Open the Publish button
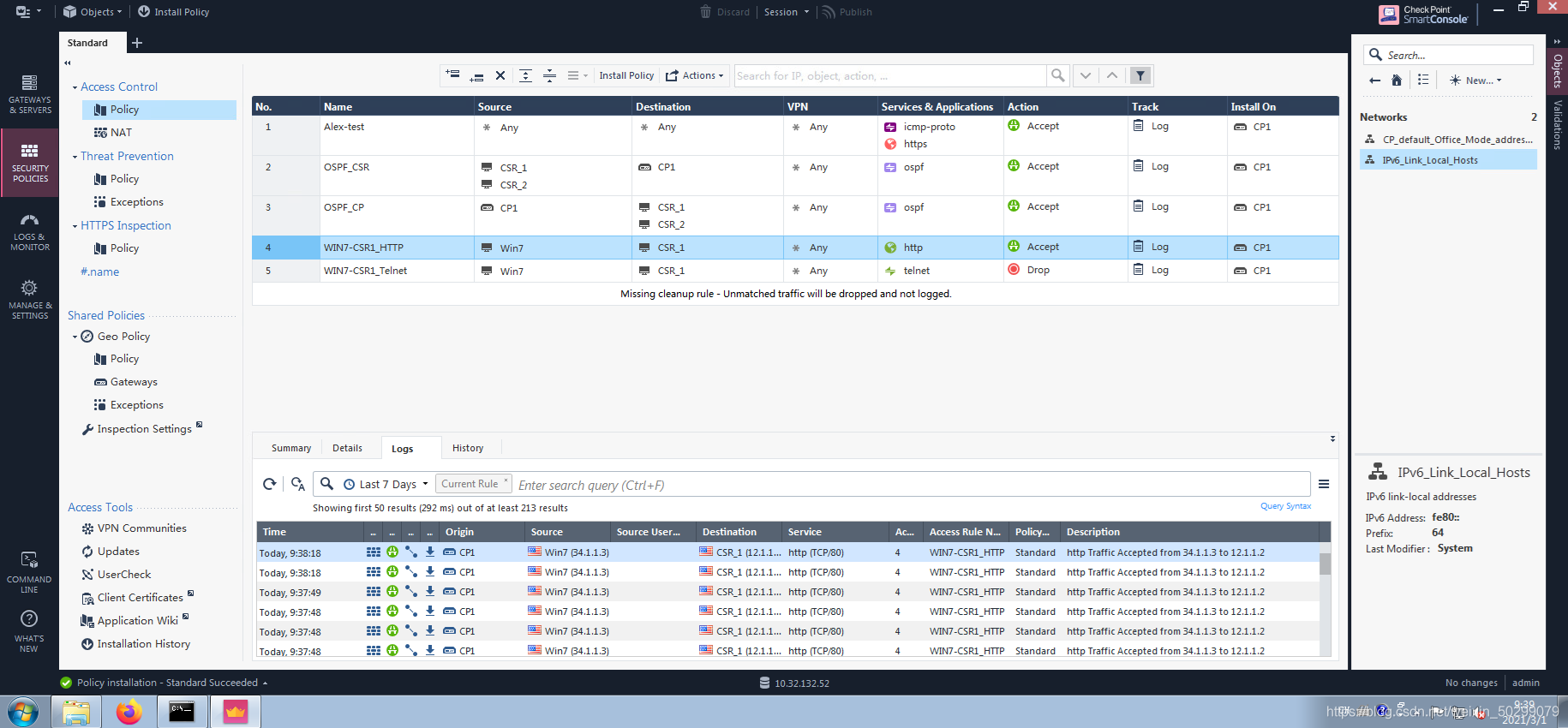 point(847,12)
